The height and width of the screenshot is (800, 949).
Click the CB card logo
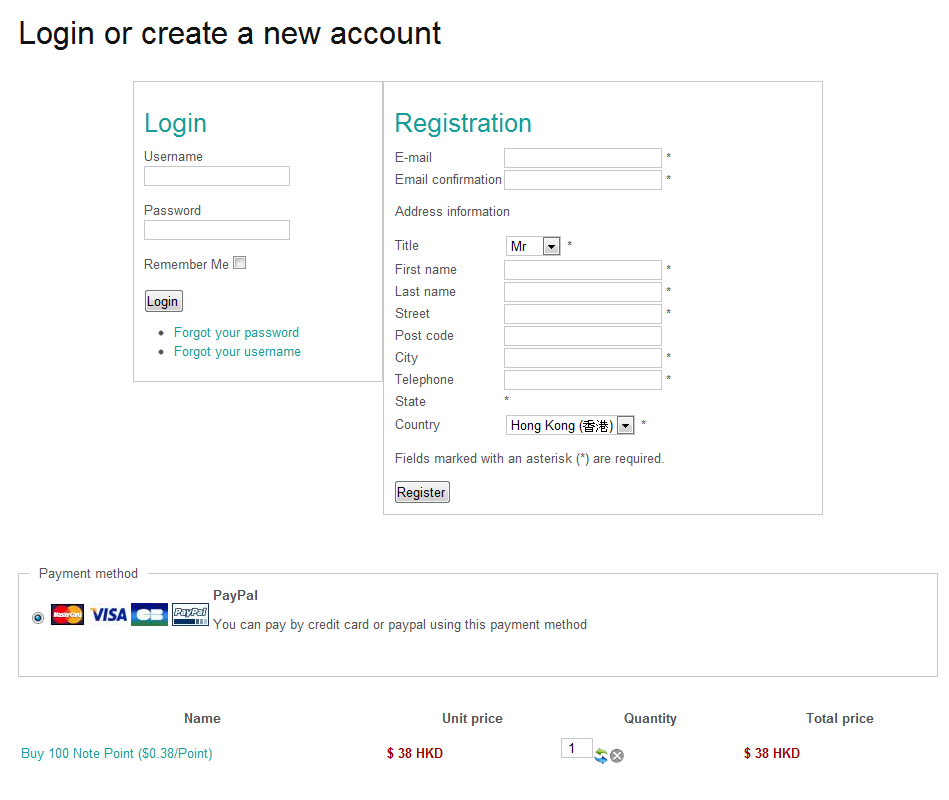coord(149,614)
